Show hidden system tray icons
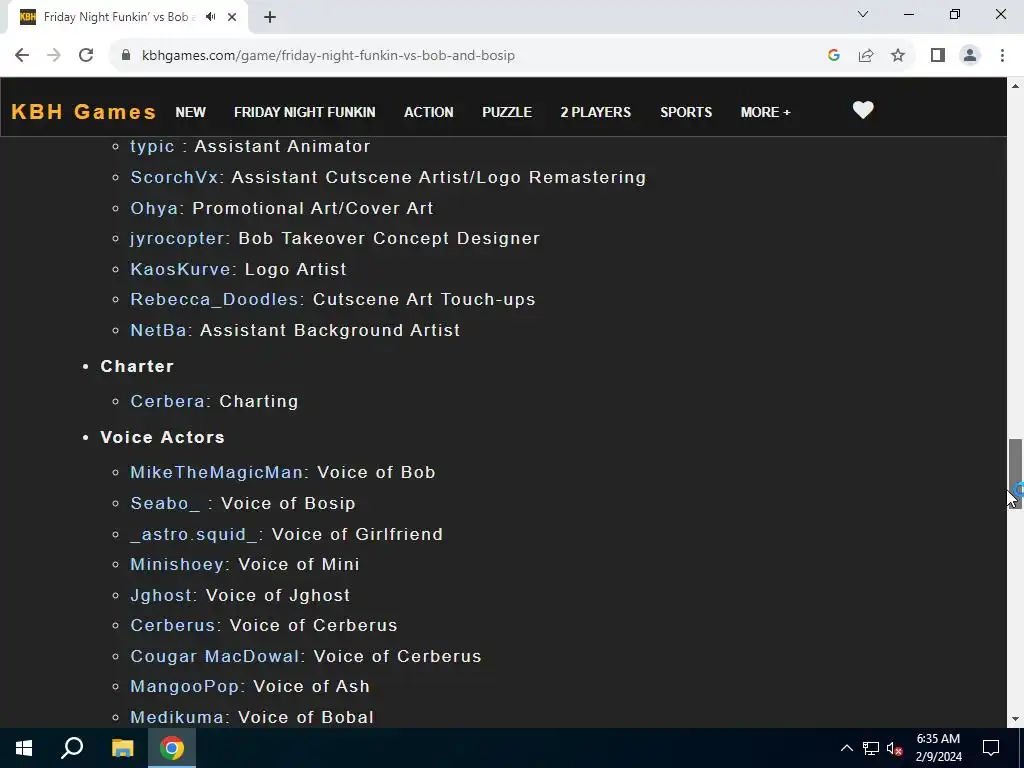 846,748
